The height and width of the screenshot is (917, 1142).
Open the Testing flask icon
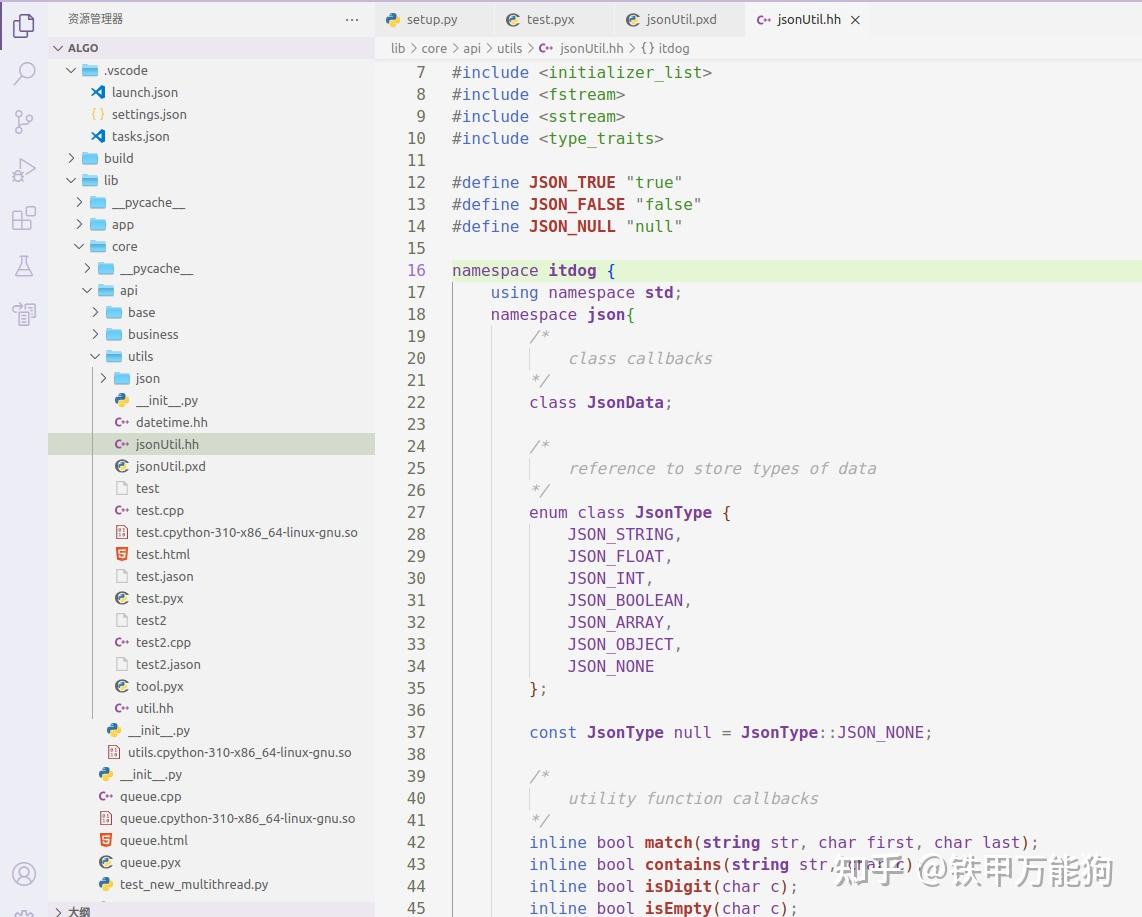23,266
